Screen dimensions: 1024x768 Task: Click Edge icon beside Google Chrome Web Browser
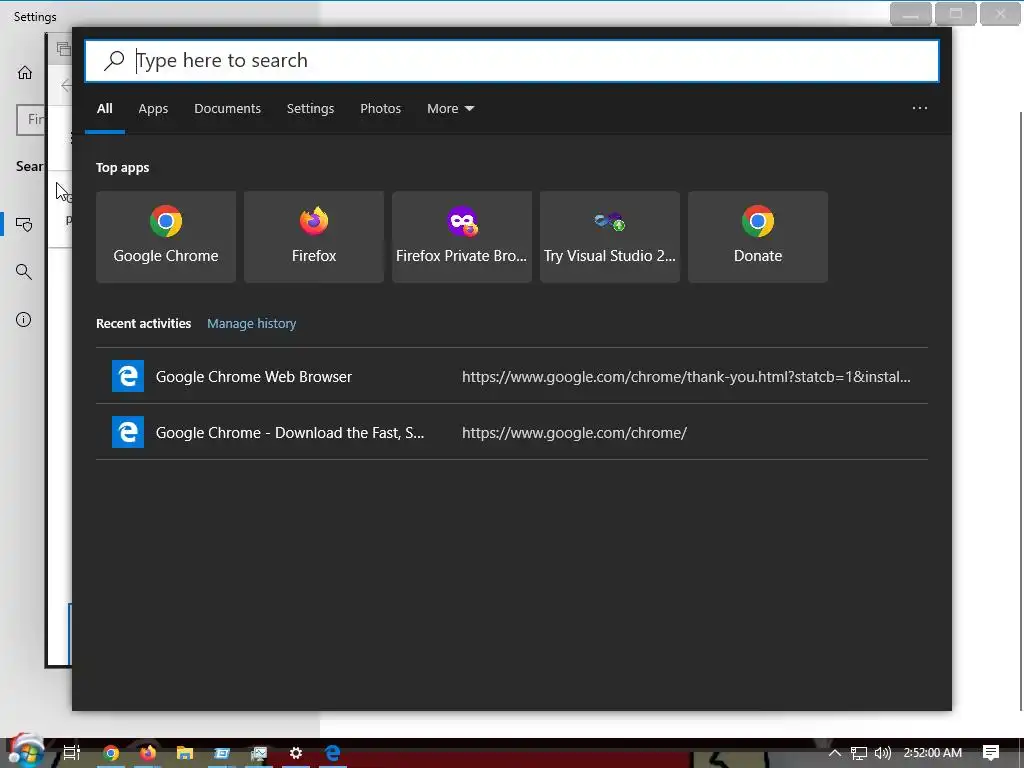128,376
